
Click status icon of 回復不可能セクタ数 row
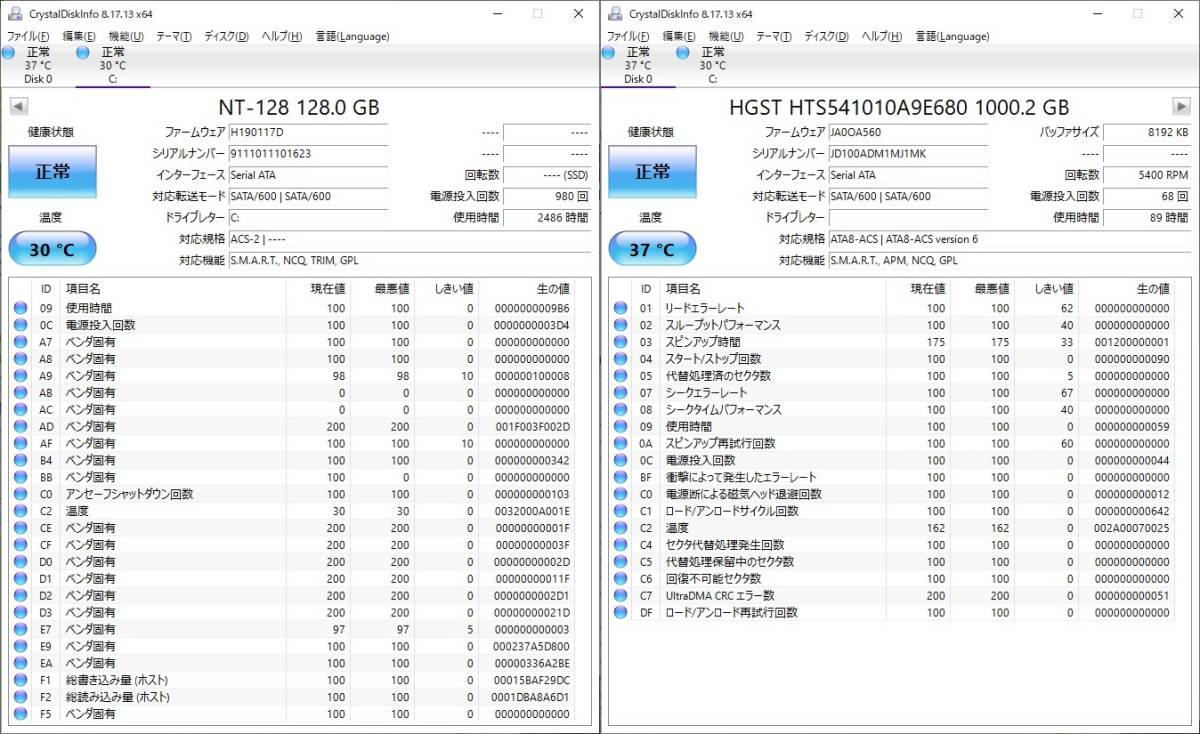(x=620, y=579)
